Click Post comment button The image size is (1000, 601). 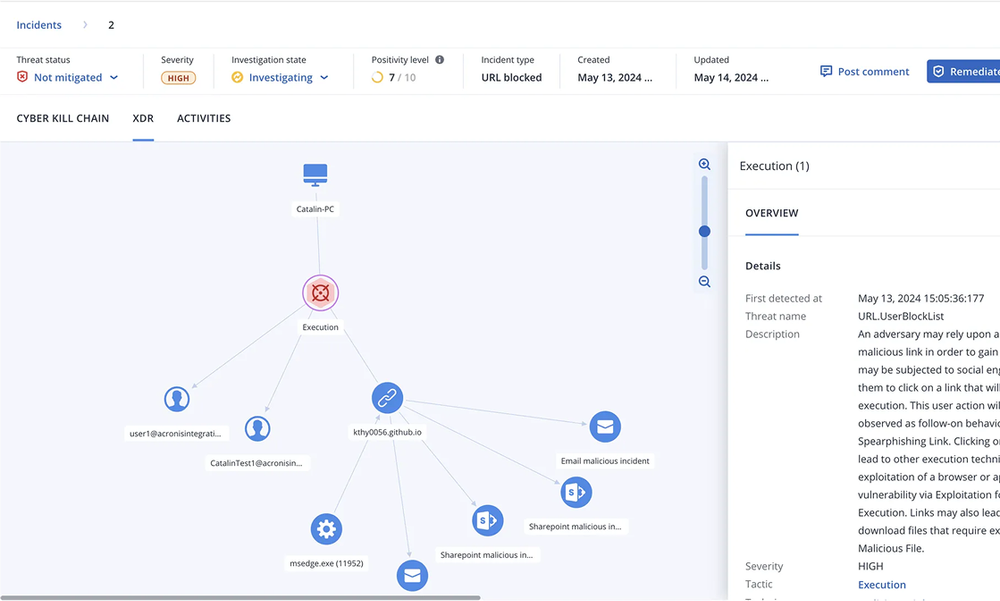(x=864, y=71)
